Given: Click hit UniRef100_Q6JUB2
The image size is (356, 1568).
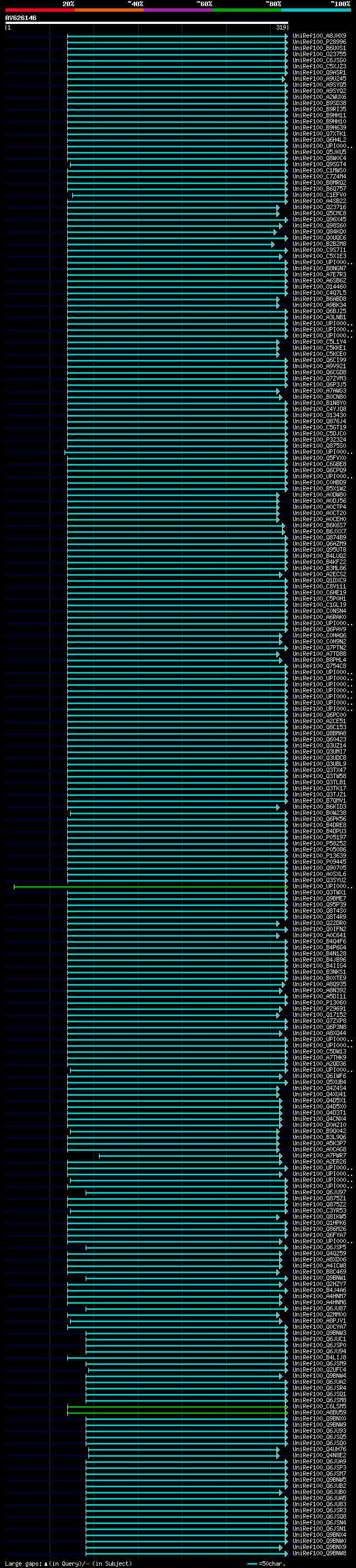Looking at the screenshot, I should (x=319, y=1486).
